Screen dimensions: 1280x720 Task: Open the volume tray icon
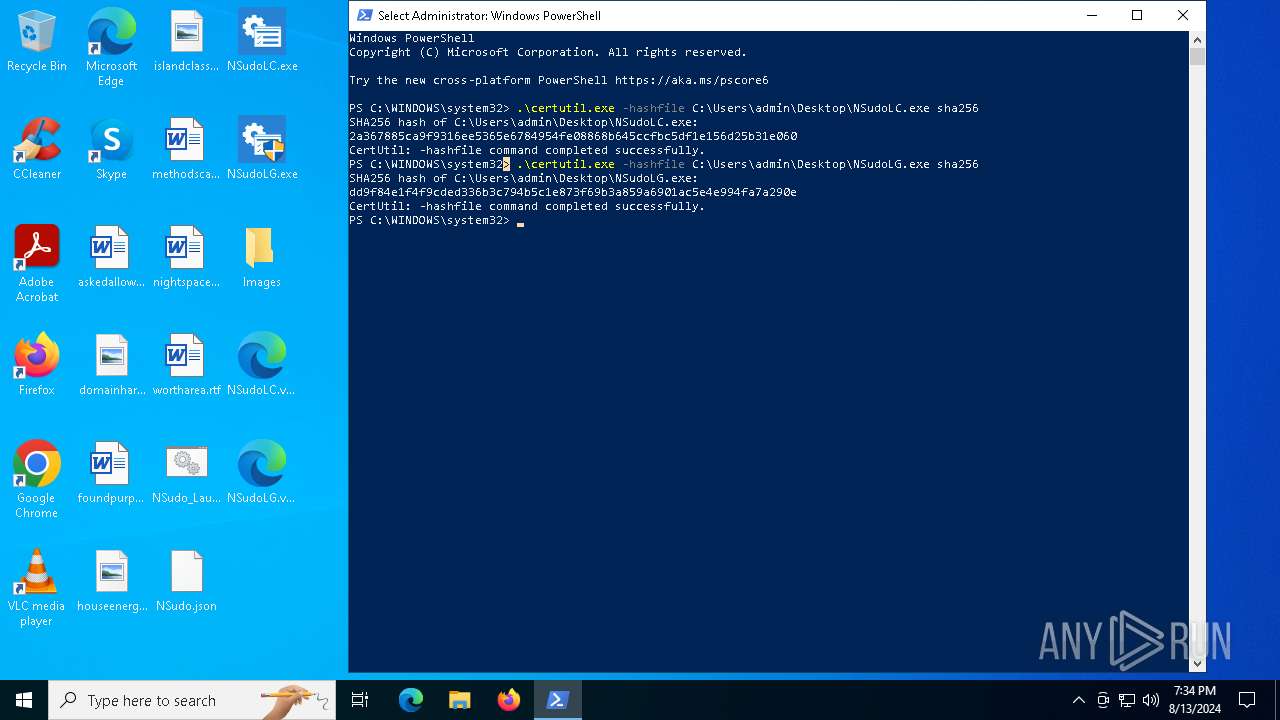point(1151,700)
